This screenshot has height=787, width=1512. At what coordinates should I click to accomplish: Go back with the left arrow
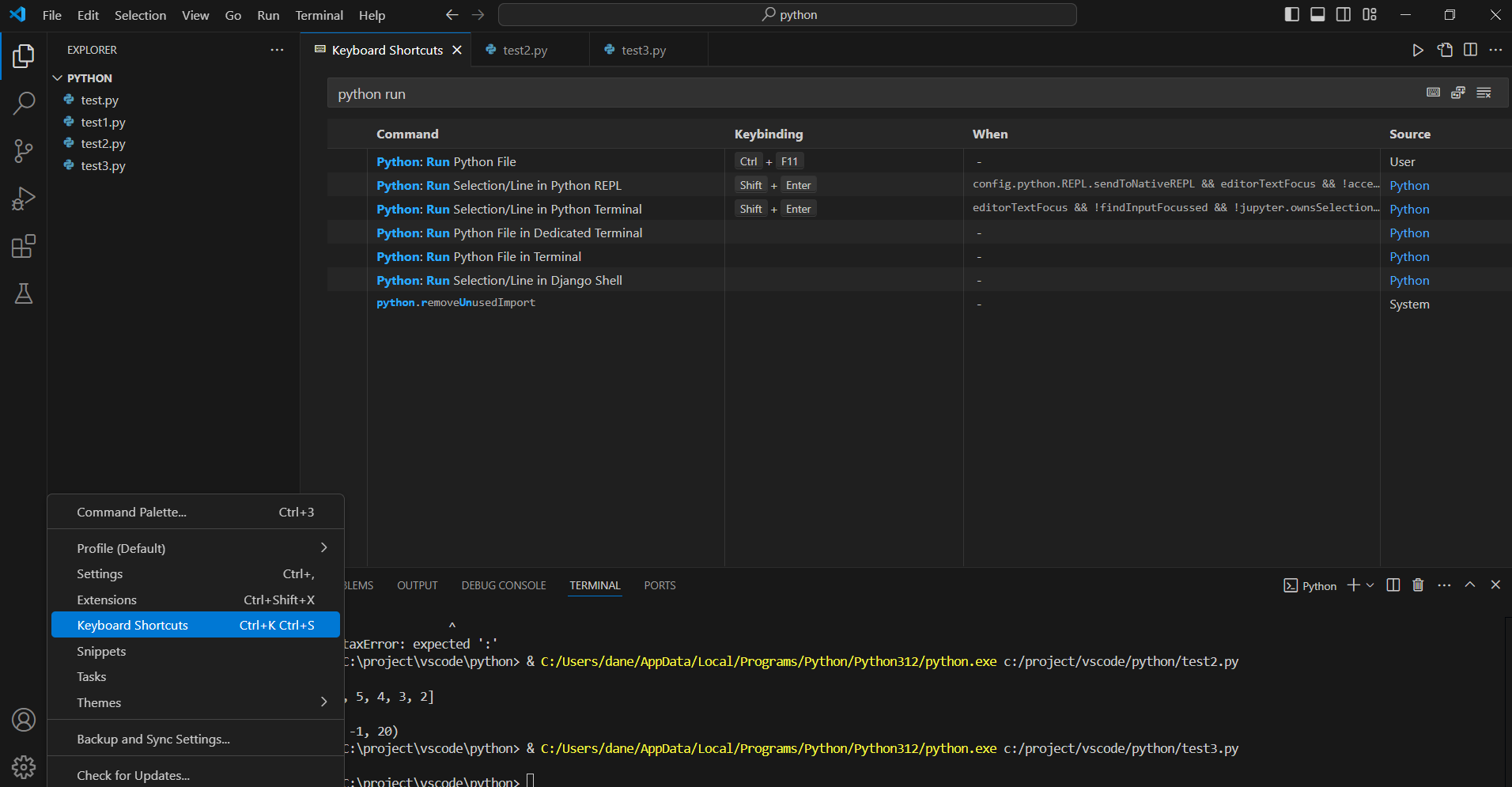click(x=452, y=15)
